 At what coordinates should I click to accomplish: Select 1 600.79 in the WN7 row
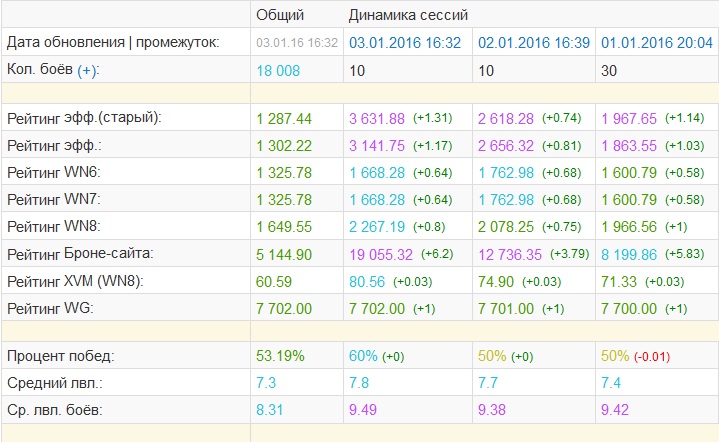tap(629, 200)
